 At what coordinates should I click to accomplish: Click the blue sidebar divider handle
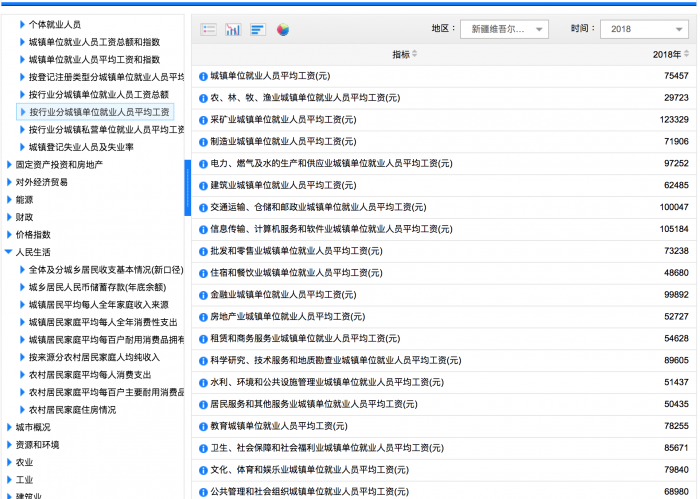click(x=187, y=188)
